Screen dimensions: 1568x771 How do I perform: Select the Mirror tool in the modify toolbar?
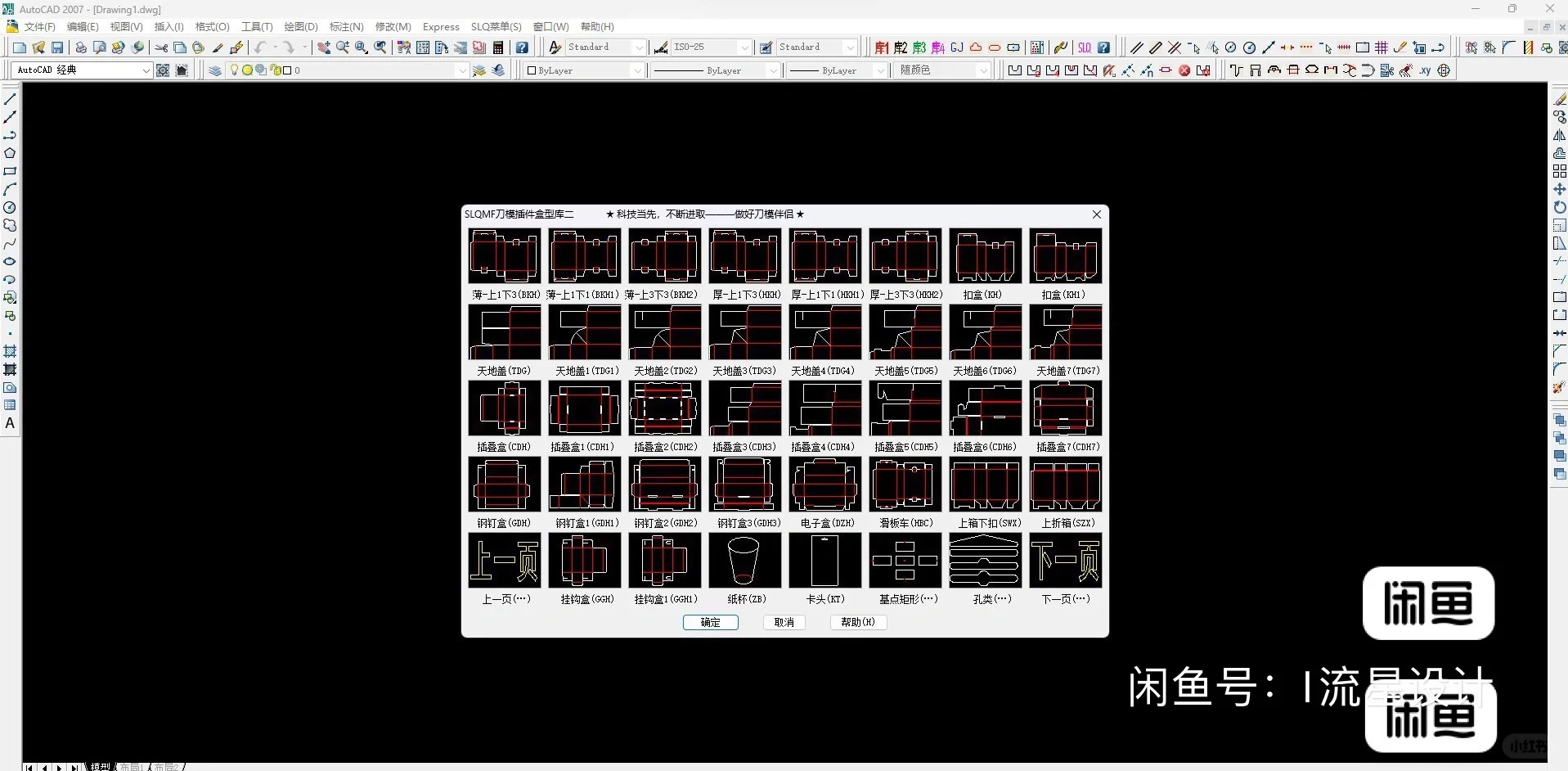click(x=1559, y=135)
